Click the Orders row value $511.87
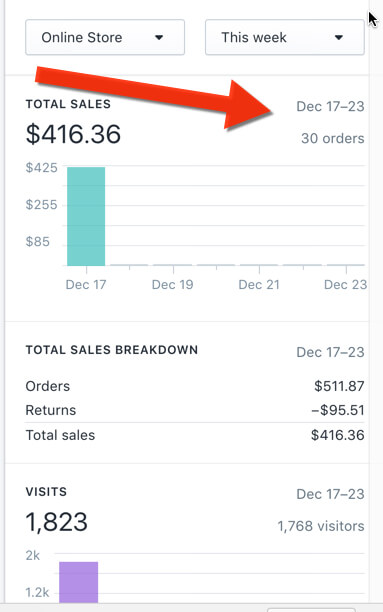 [339, 386]
